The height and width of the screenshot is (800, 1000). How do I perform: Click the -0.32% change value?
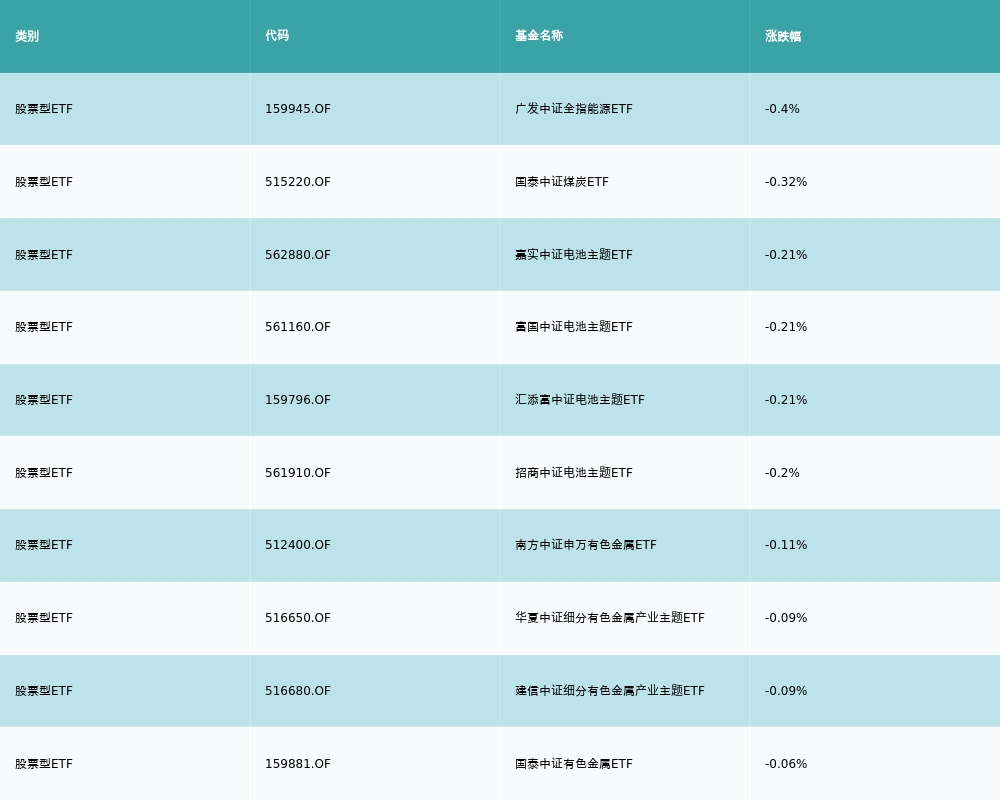786,182
